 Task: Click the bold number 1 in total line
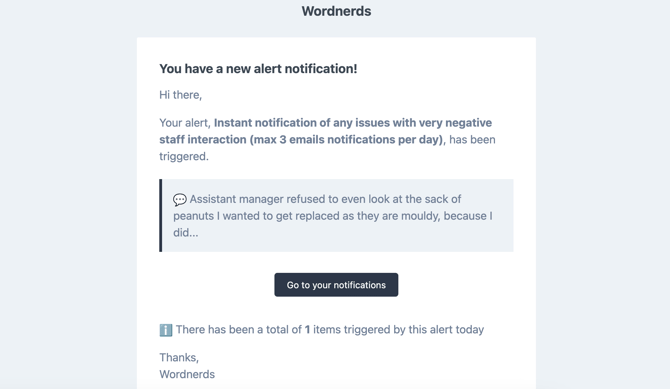(307, 330)
